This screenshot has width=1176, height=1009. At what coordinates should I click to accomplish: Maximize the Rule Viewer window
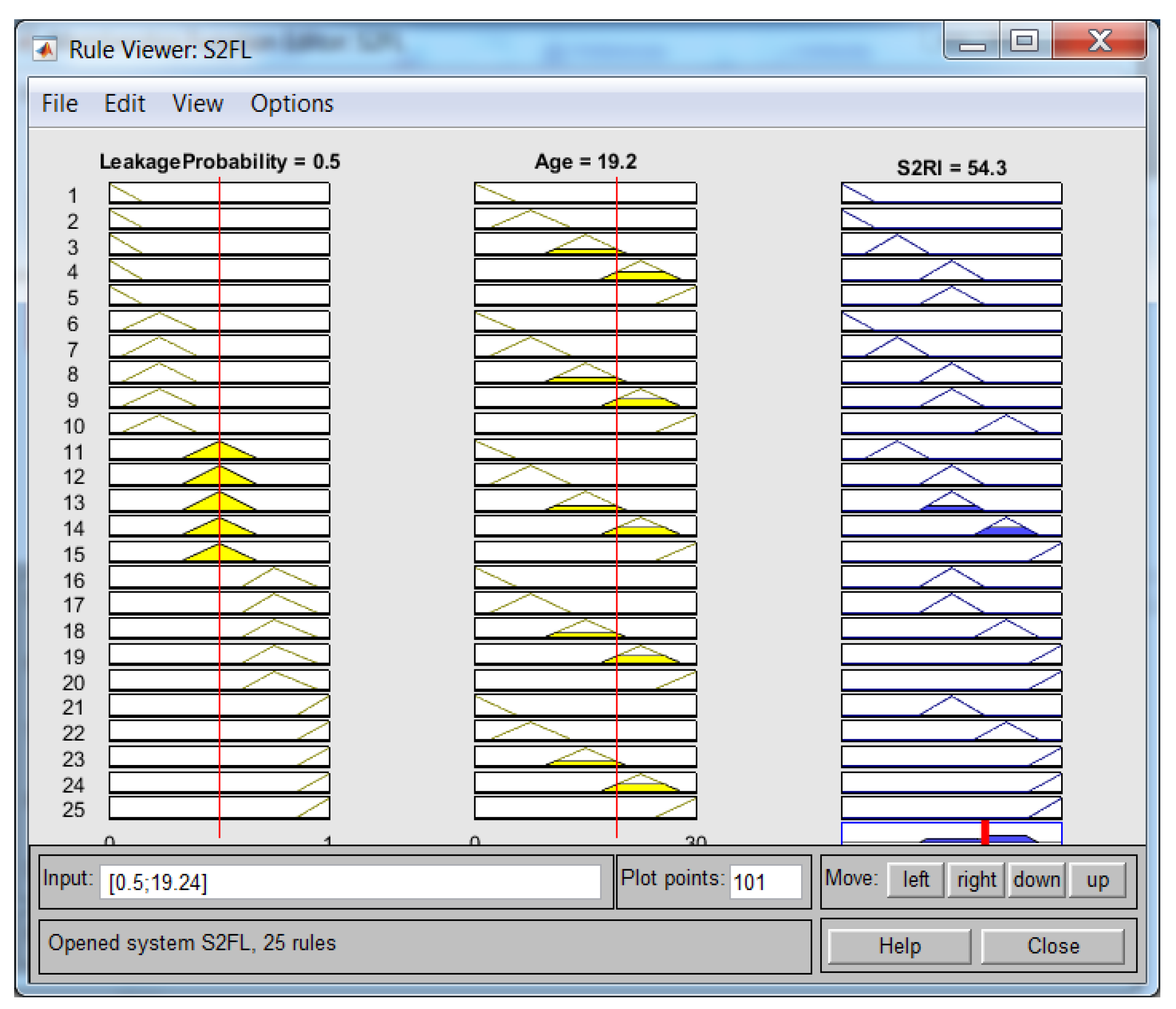point(1025,41)
